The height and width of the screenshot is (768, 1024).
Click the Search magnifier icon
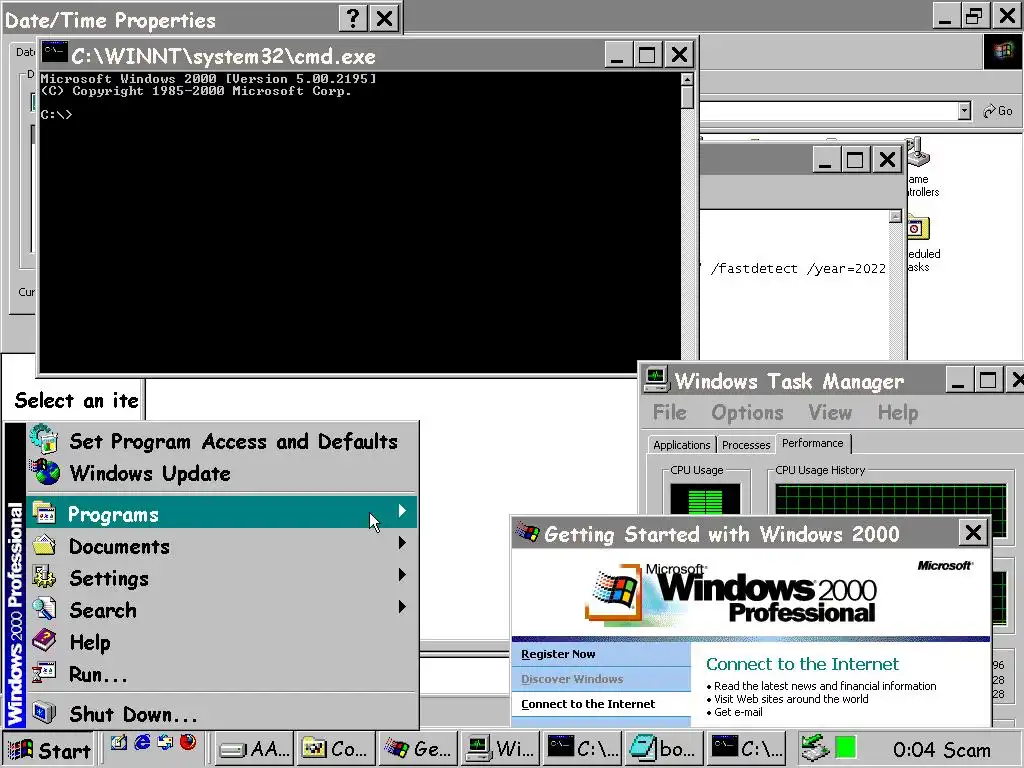[x=44, y=608]
